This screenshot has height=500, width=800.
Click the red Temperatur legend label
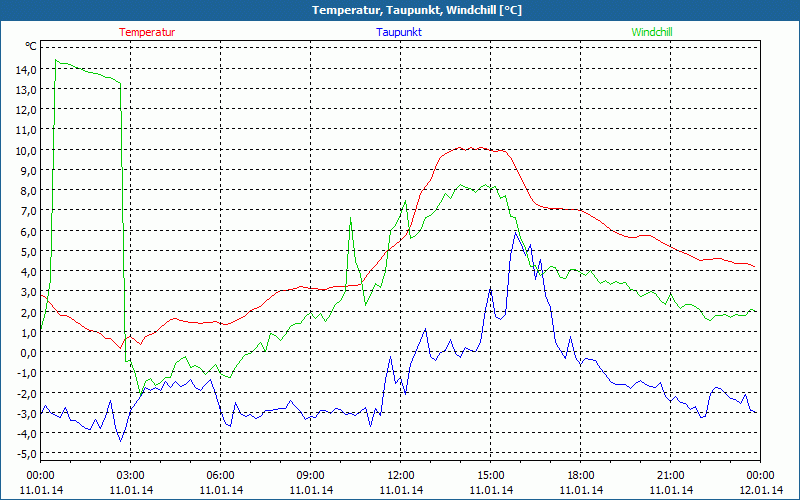[x=147, y=32]
